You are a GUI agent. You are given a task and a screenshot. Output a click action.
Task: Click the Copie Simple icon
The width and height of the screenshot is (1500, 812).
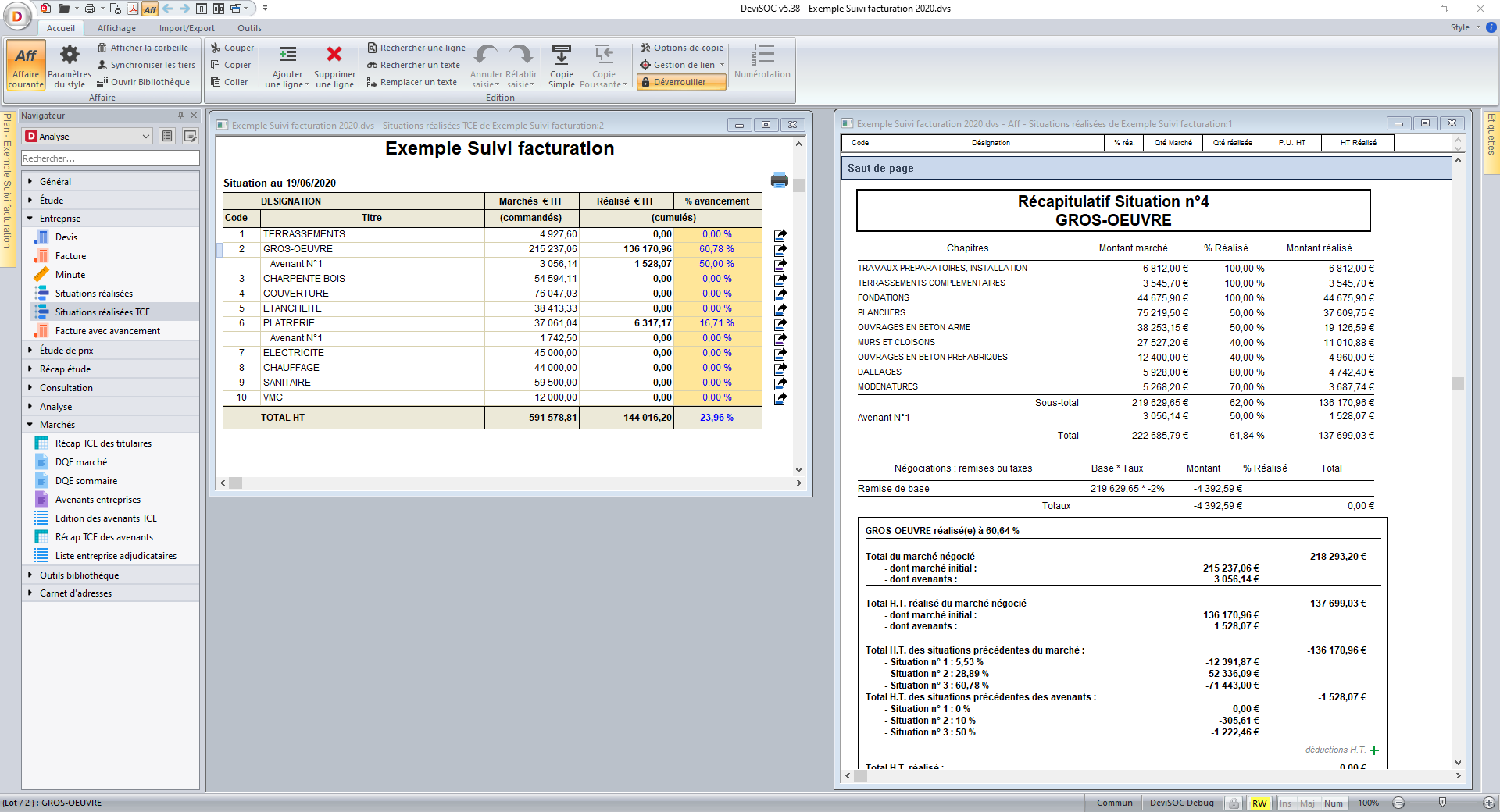pos(561,55)
